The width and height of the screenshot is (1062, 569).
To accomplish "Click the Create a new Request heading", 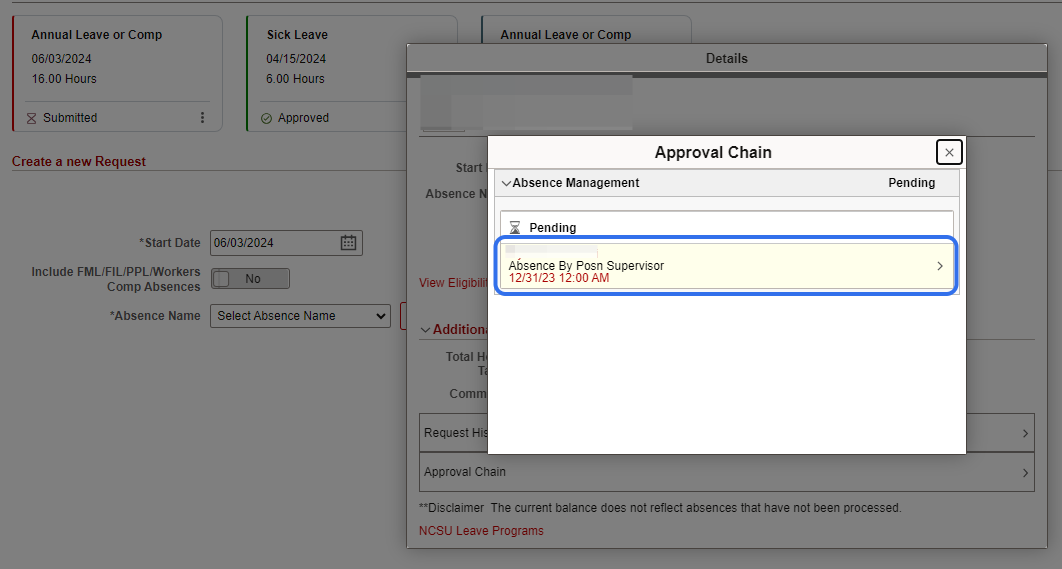I will [x=79, y=161].
